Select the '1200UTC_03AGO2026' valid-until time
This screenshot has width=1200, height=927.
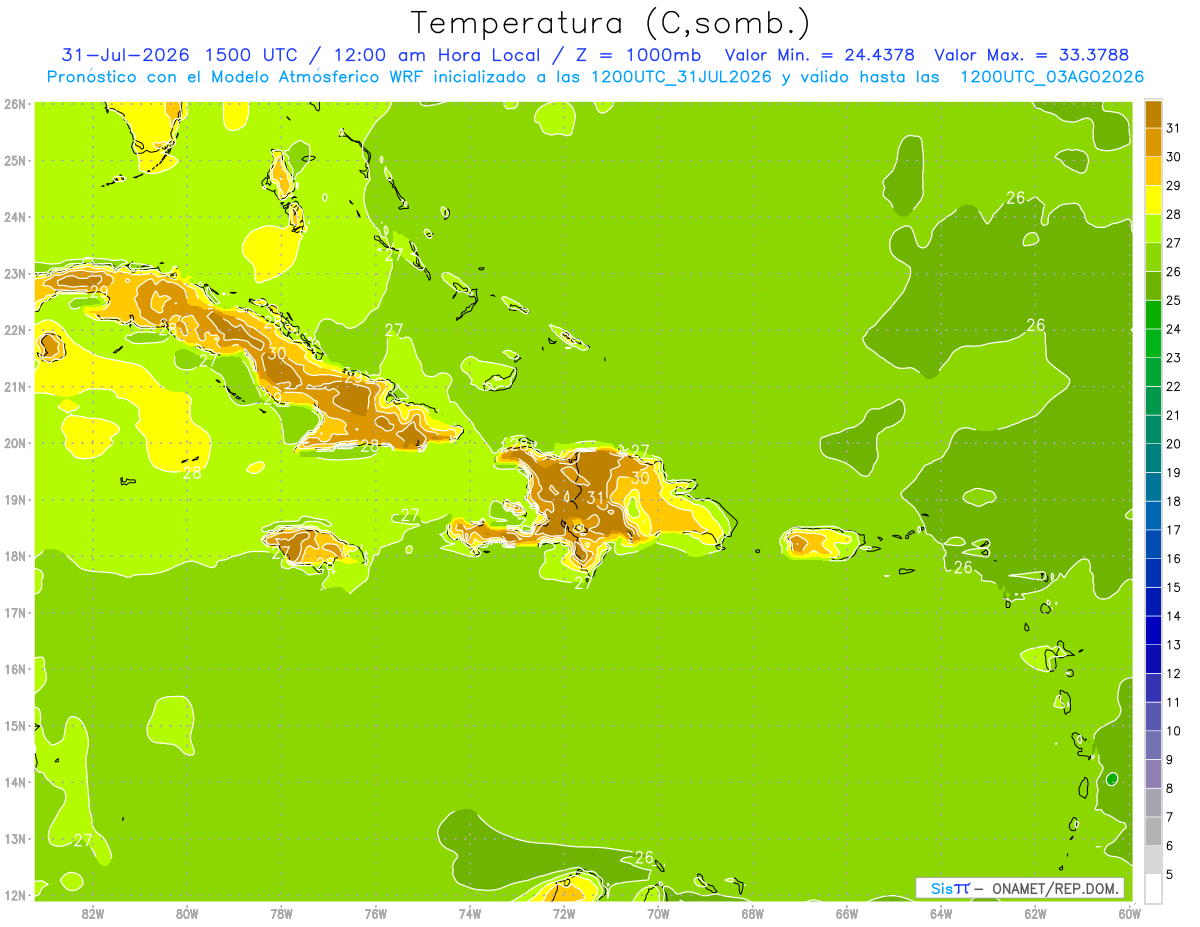(x=1052, y=77)
